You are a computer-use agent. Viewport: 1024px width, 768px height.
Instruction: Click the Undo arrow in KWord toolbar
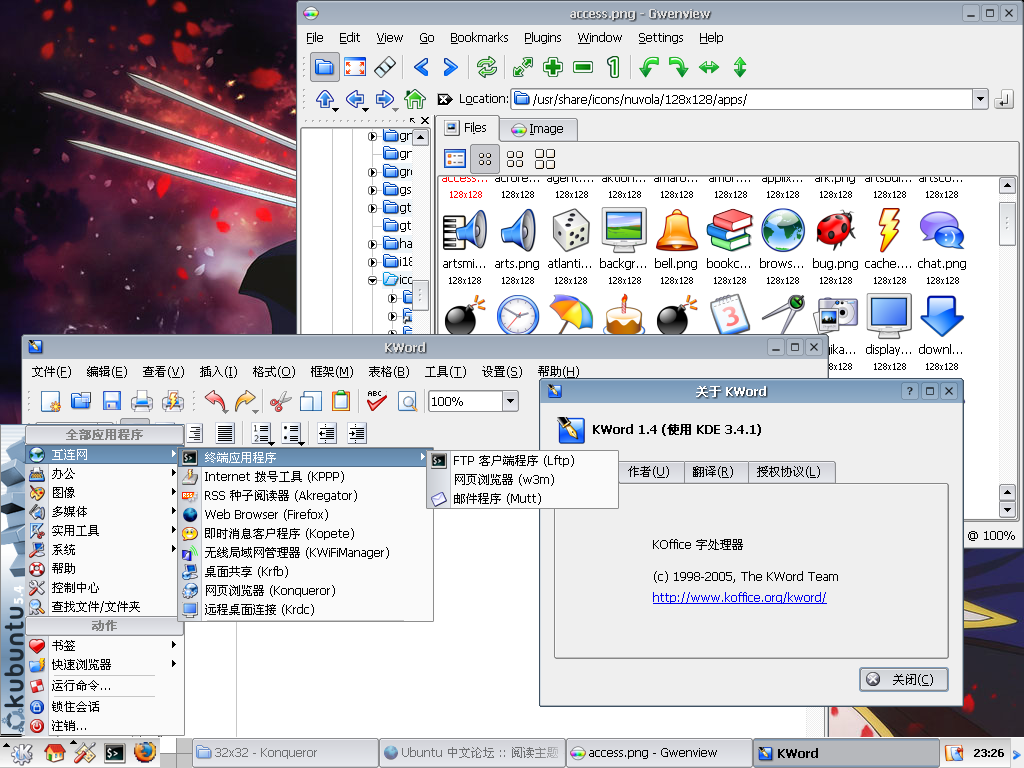pos(216,401)
